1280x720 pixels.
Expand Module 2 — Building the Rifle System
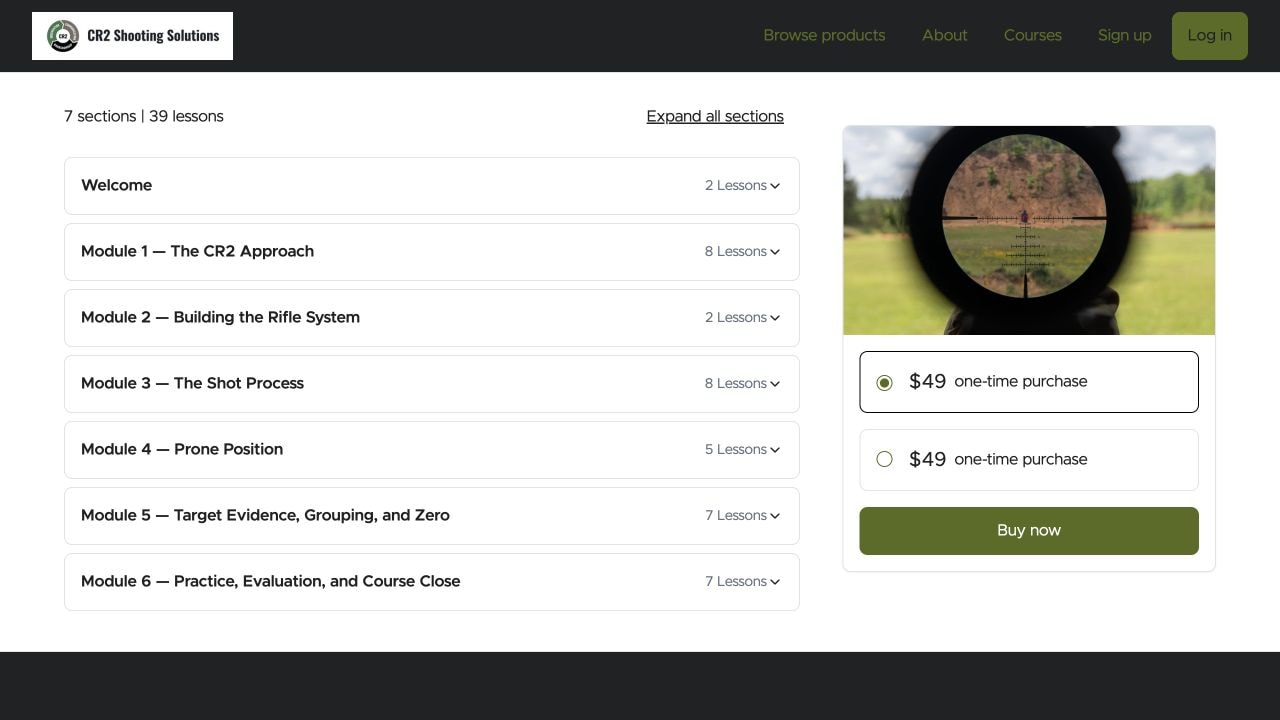432,318
